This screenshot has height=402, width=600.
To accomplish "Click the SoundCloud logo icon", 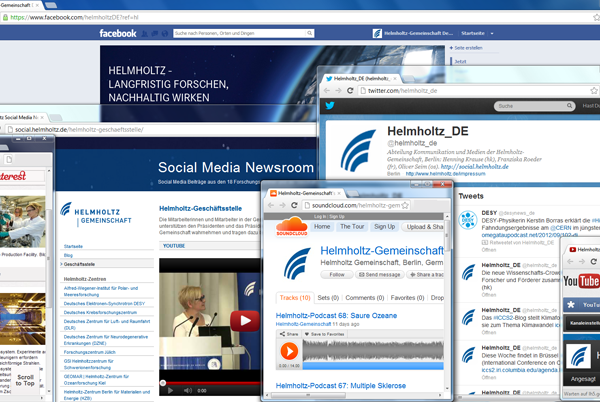I will tap(291, 228).
